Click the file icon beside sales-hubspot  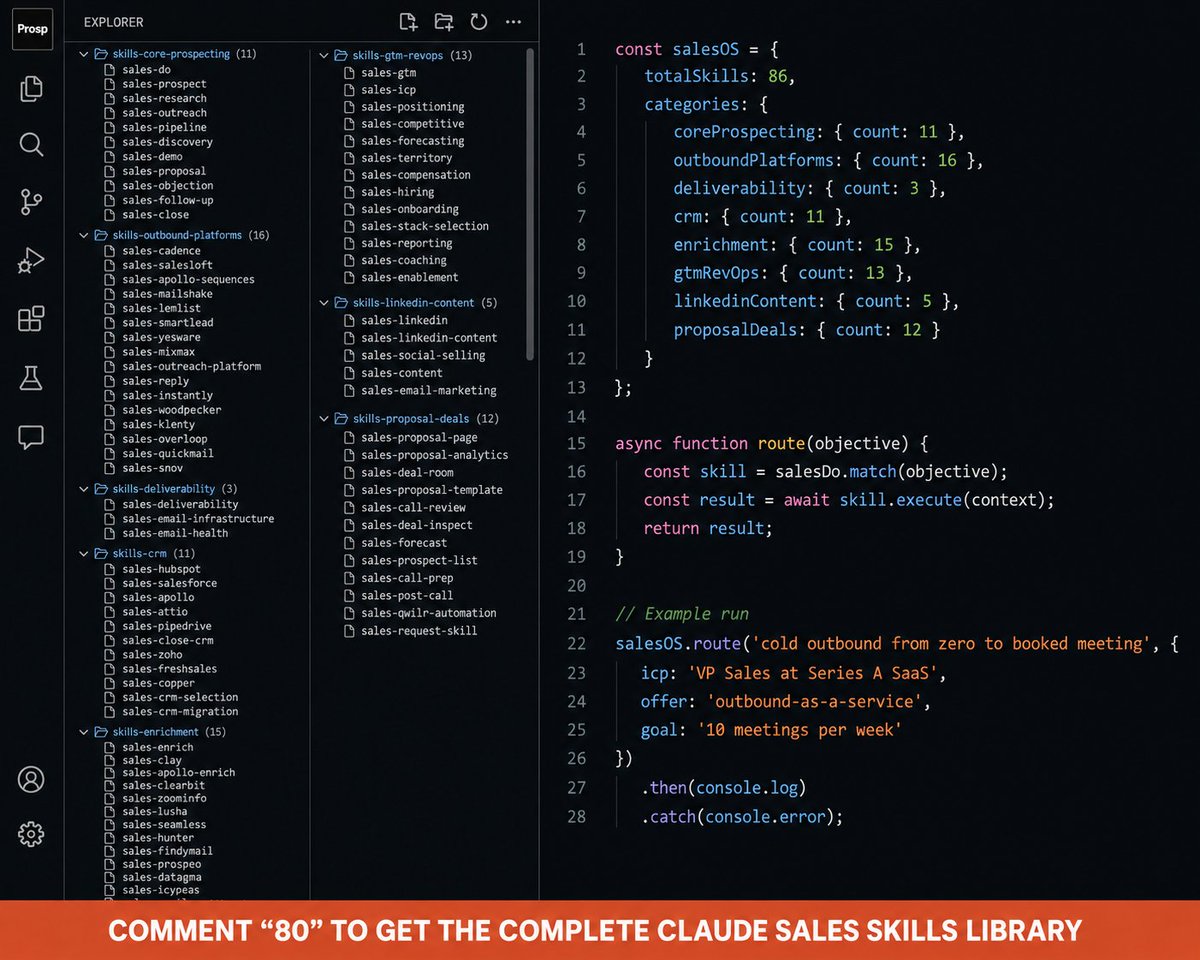[x=111, y=569]
